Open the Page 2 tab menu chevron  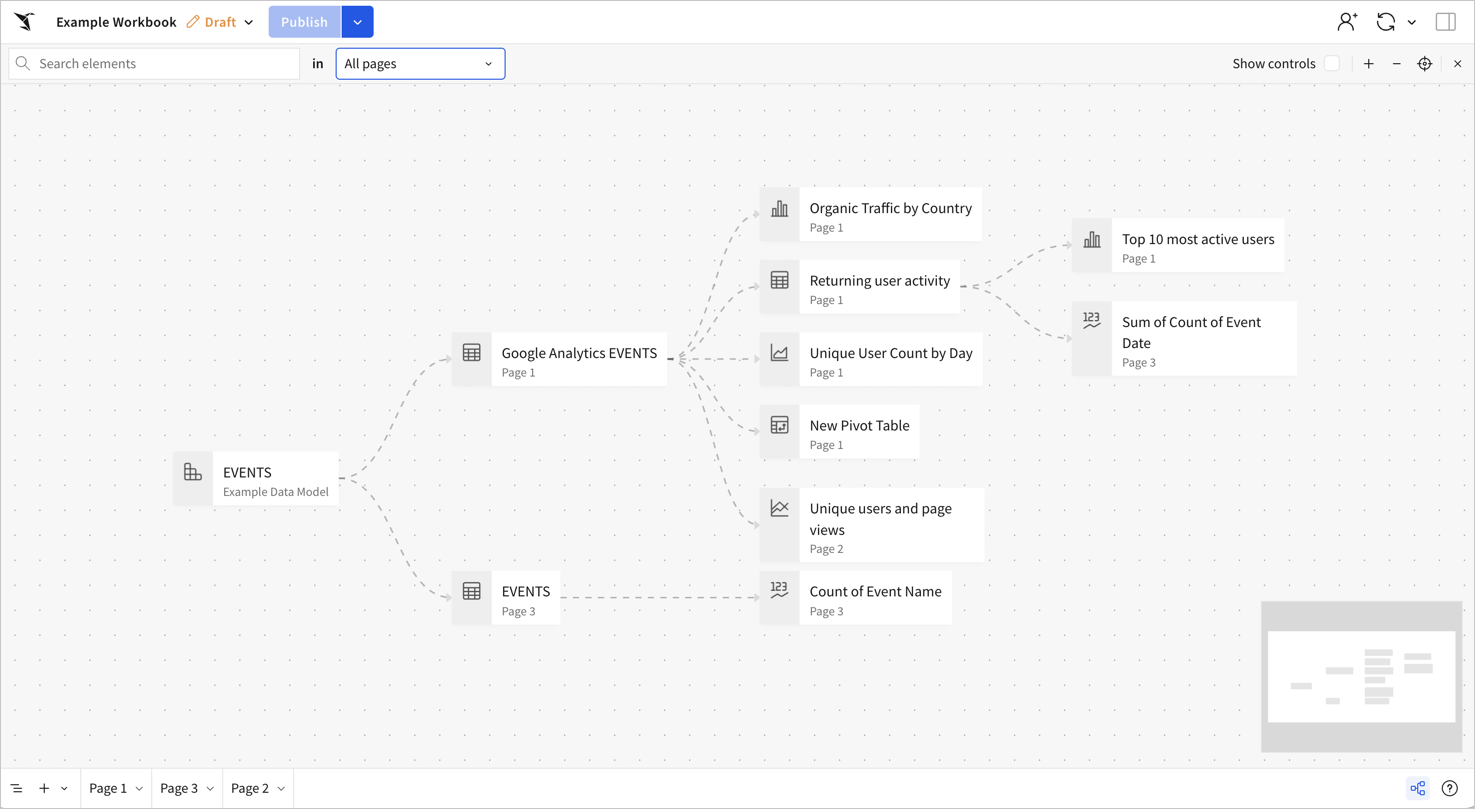[x=281, y=789]
